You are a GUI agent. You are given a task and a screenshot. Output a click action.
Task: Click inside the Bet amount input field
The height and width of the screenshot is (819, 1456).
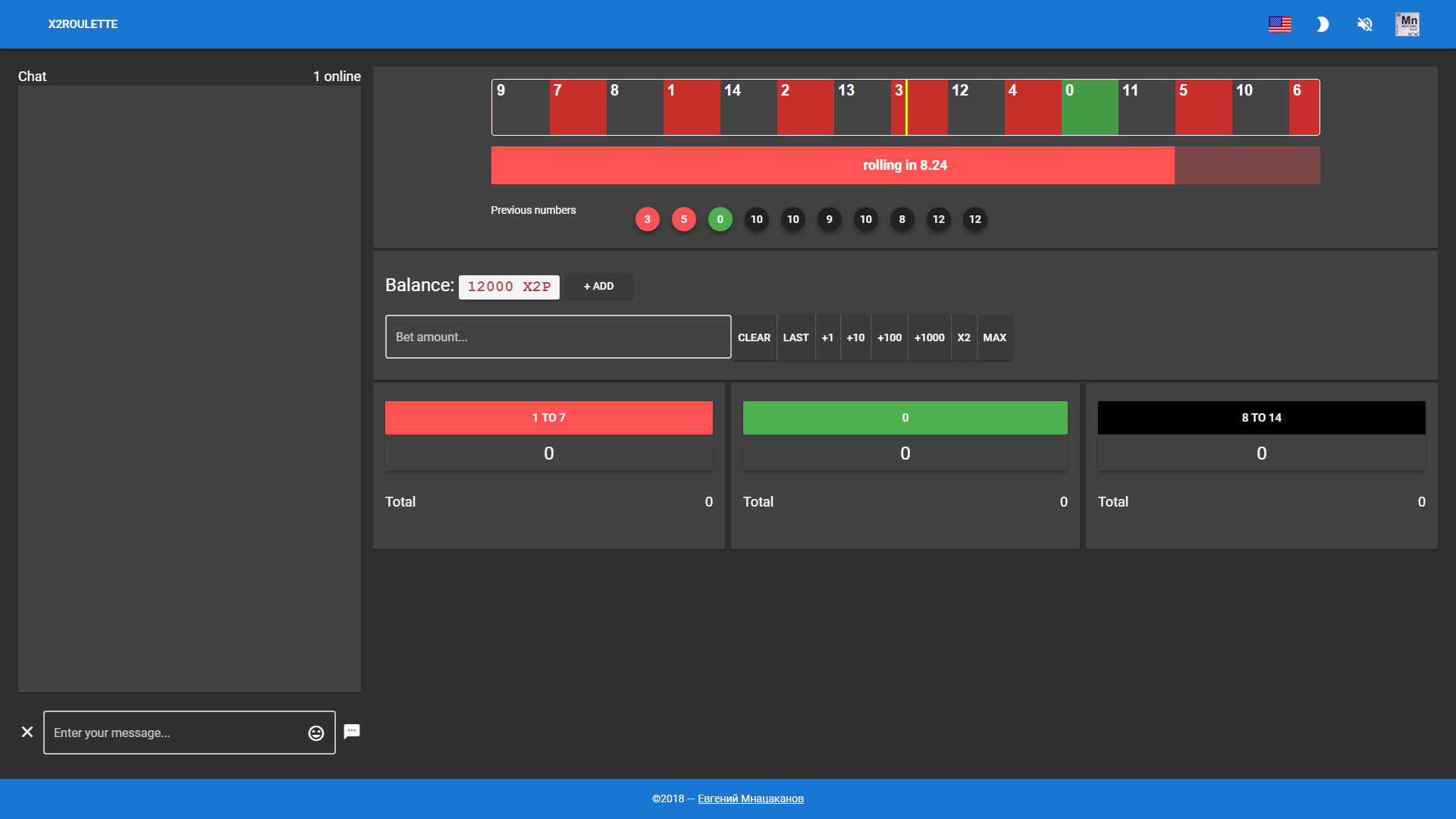tap(557, 336)
